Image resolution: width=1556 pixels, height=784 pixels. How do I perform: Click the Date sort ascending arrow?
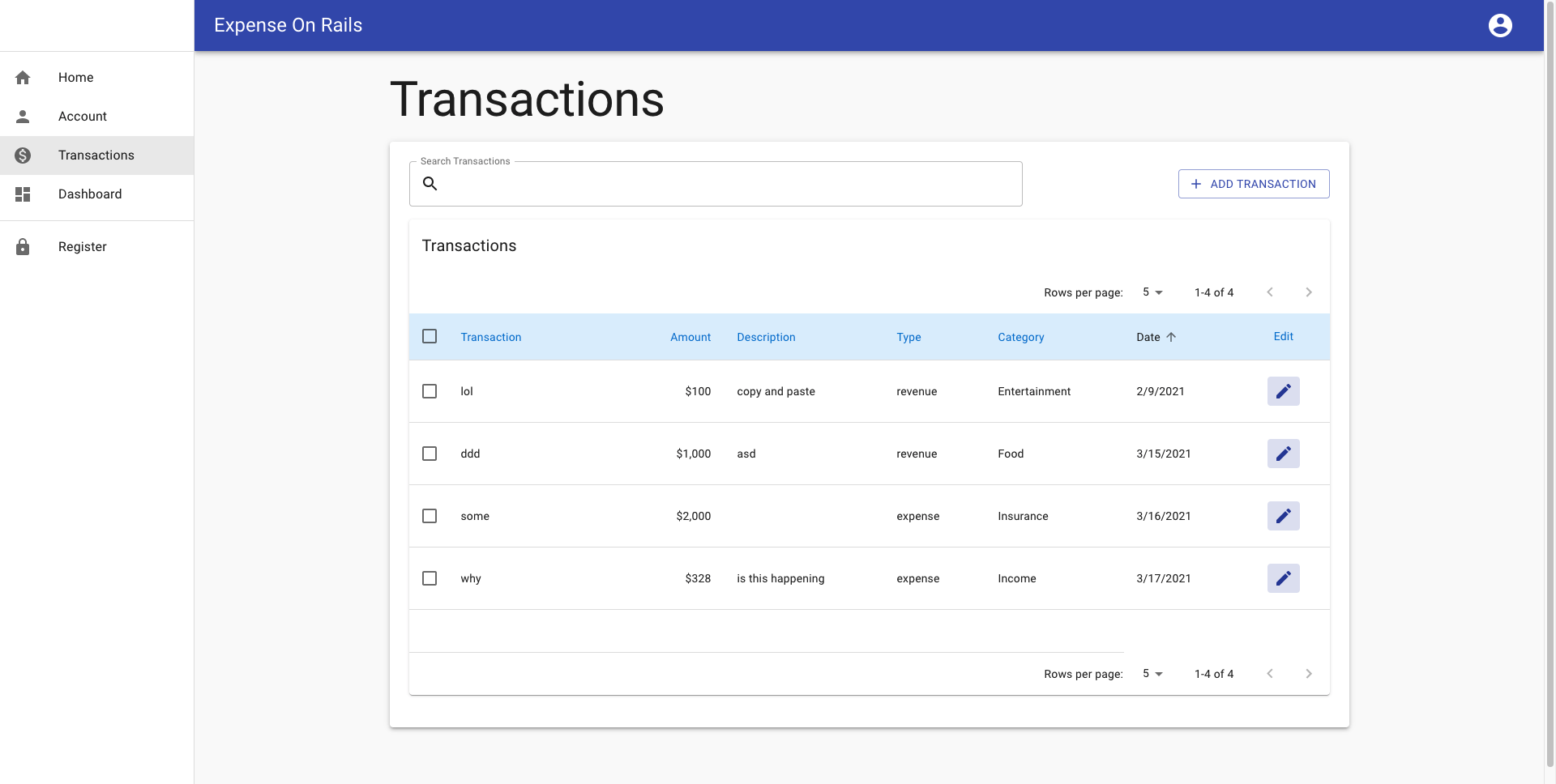click(1171, 337)
